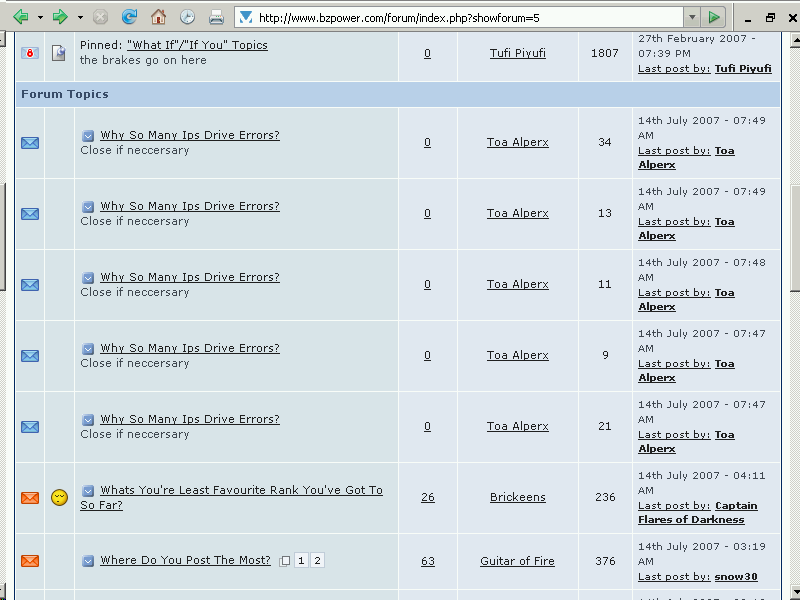This screenshot has width=800, height=600.
Task: Click the site icon beside the URL
Action: click(x=246, y=18)
